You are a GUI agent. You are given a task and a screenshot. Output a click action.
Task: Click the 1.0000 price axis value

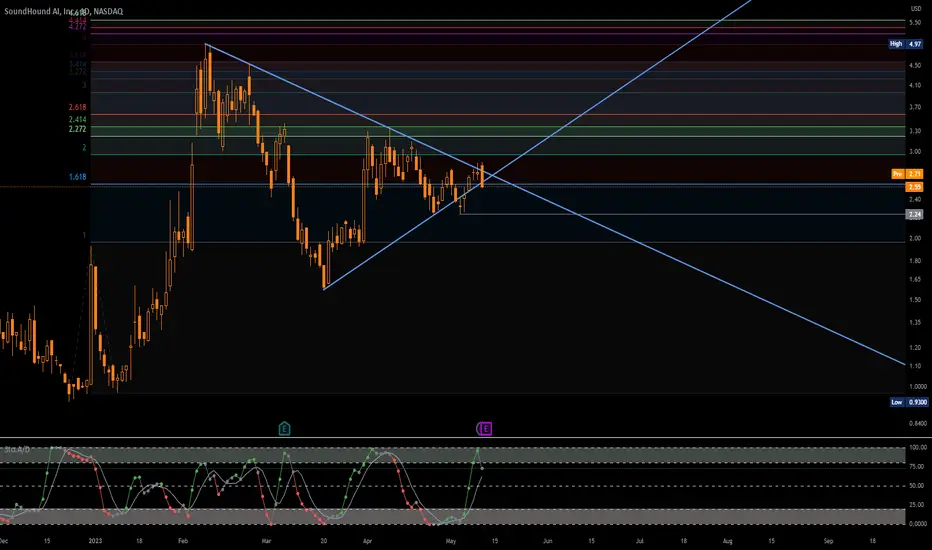tap(917, 386)
